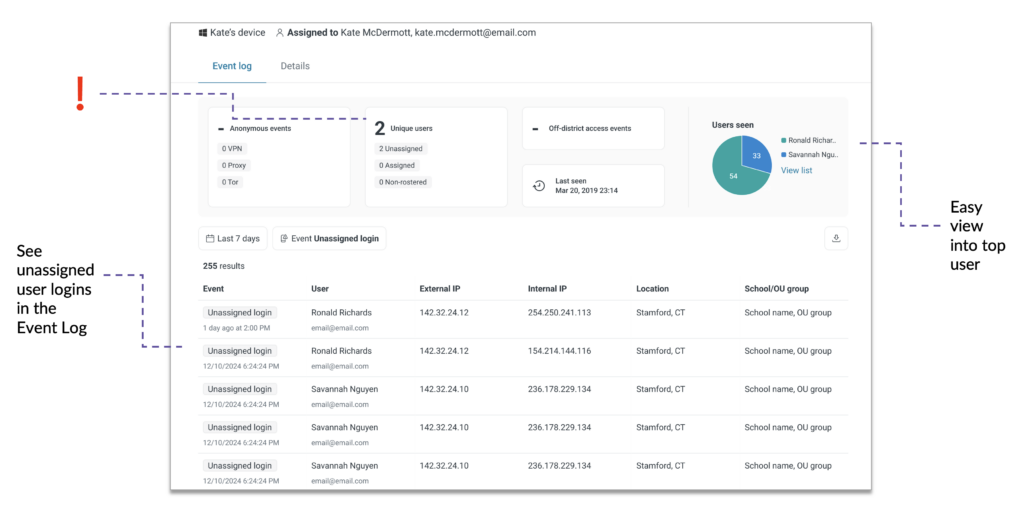
Task: Click the blue Savannah Nguyen legend square
Action: click(x=783, y=155)
